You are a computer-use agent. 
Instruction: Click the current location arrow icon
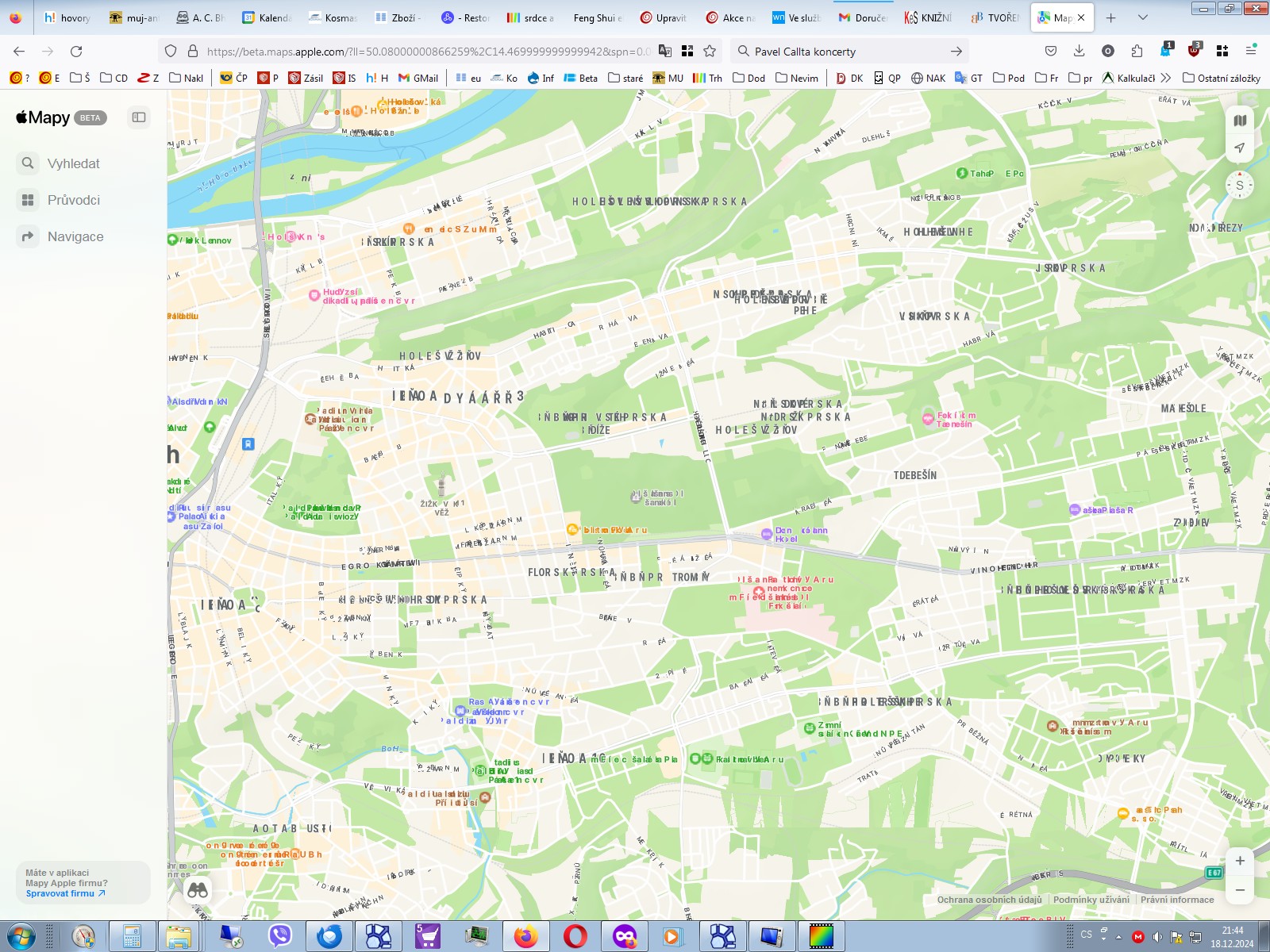pyautogui.click(x=1239, y=146)
